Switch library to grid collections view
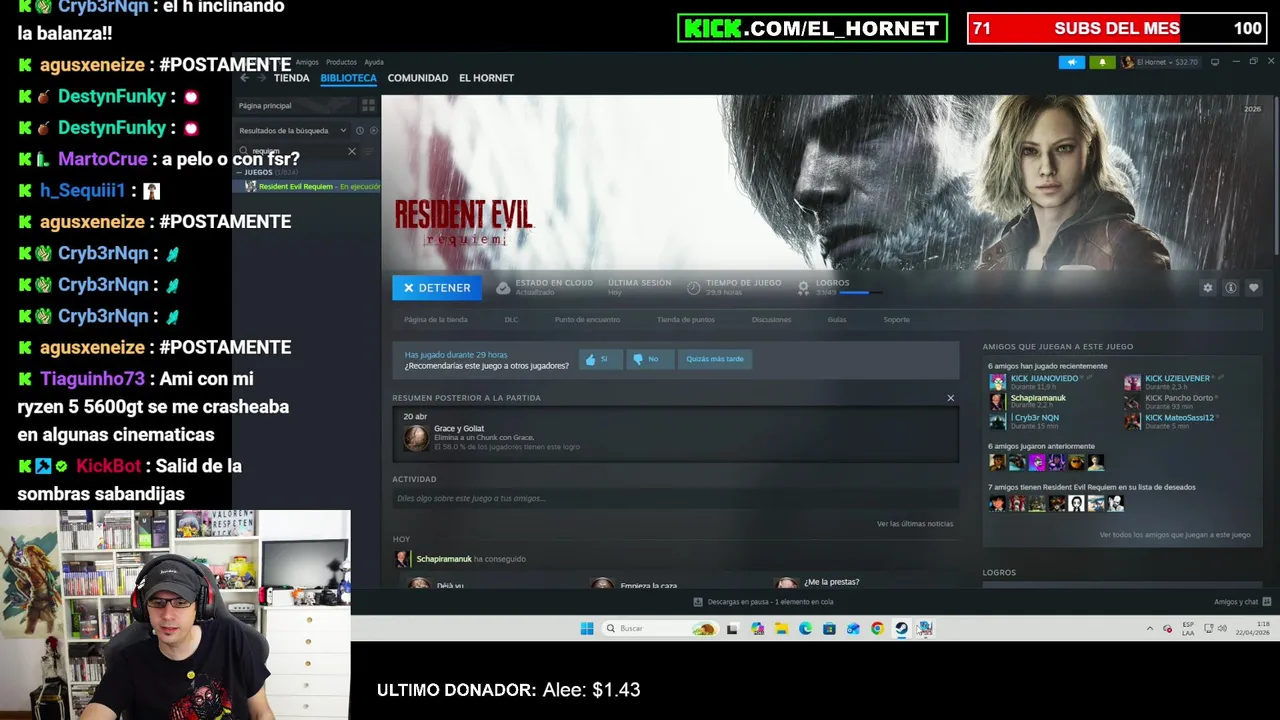1280x720 pixels. [368, 105]
